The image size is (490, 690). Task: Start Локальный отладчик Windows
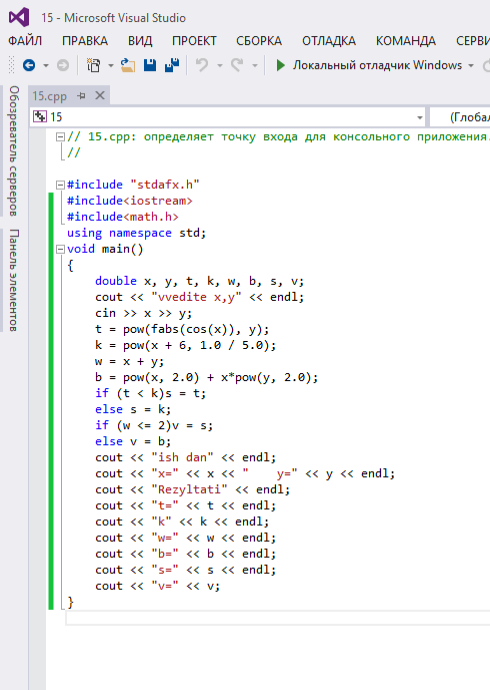tap(369, 65)
